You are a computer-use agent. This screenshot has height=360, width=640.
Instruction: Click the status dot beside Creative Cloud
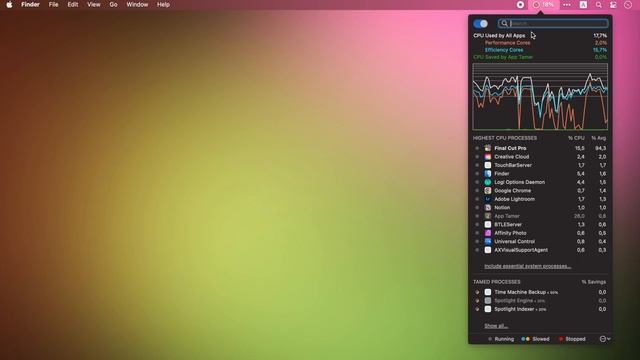477,157
